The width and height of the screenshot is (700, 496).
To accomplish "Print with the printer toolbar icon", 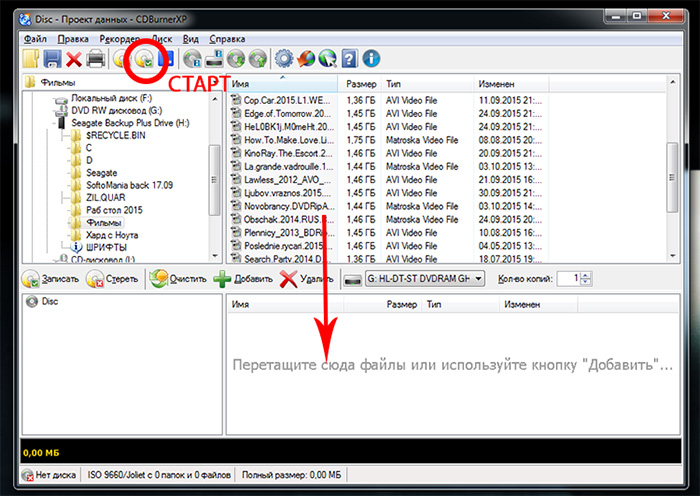I will pos(96,59).
